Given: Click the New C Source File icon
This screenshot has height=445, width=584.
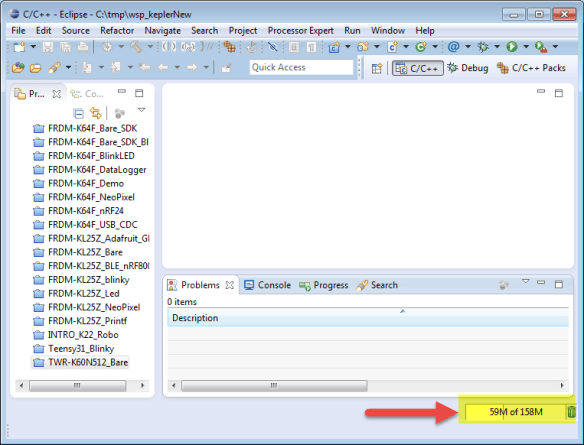Looking at the screenshot, I should pos(392,47).
